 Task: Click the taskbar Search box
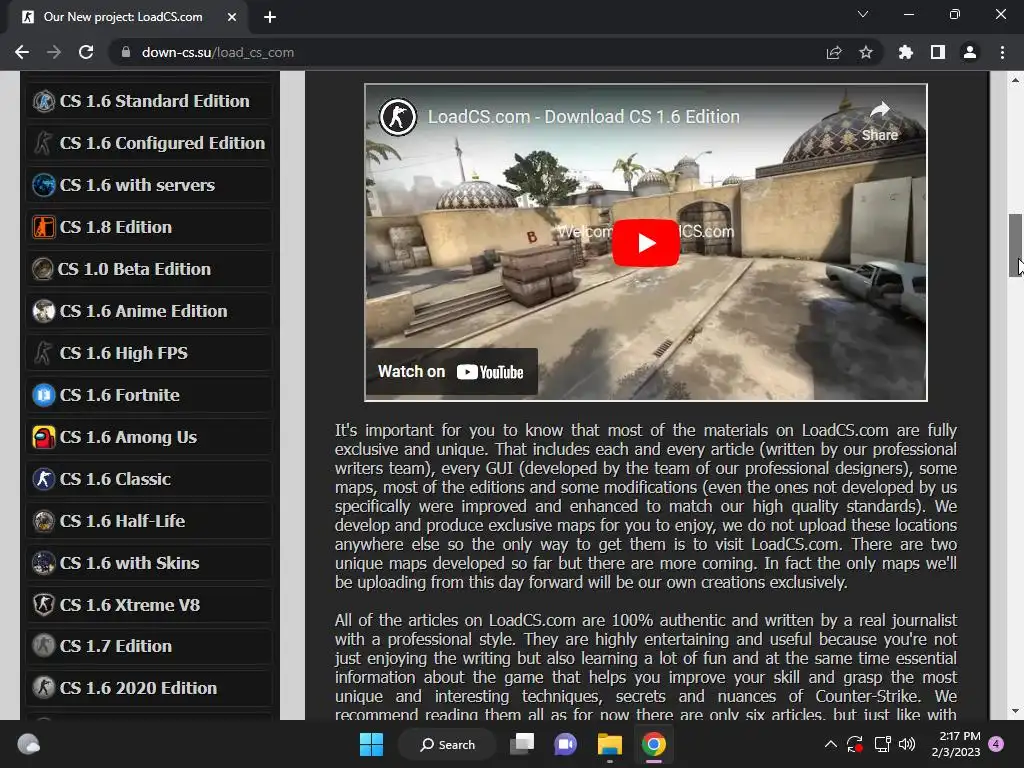448,744
